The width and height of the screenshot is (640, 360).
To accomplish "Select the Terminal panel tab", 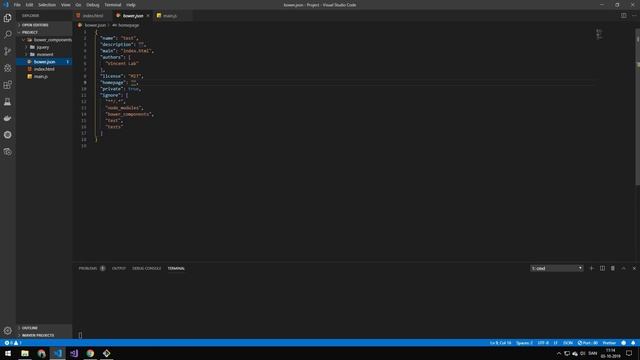I will click(x=176, y=268).
